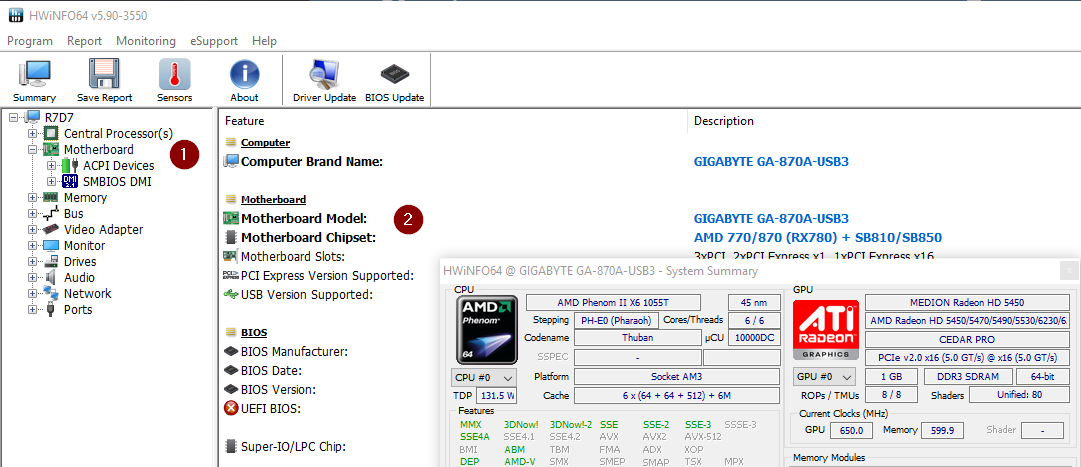Open the About info icon
Screen dimensions: 1081x467
244,74
